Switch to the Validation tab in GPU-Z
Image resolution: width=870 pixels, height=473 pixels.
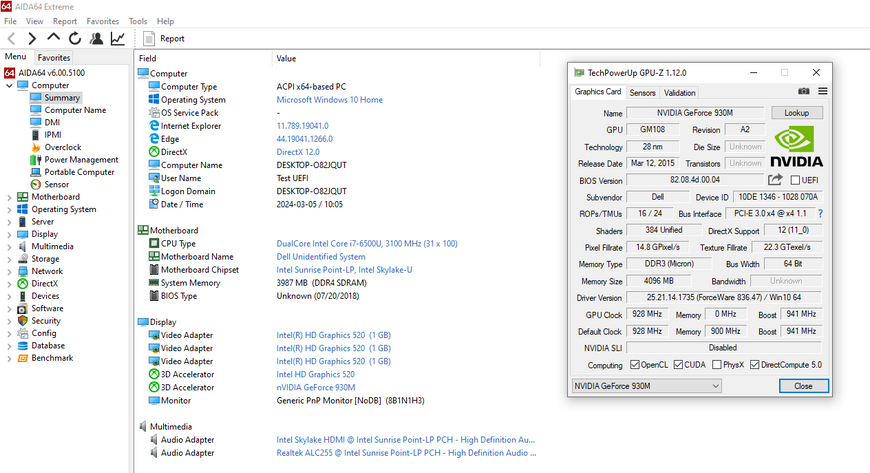tap(680, 93)
